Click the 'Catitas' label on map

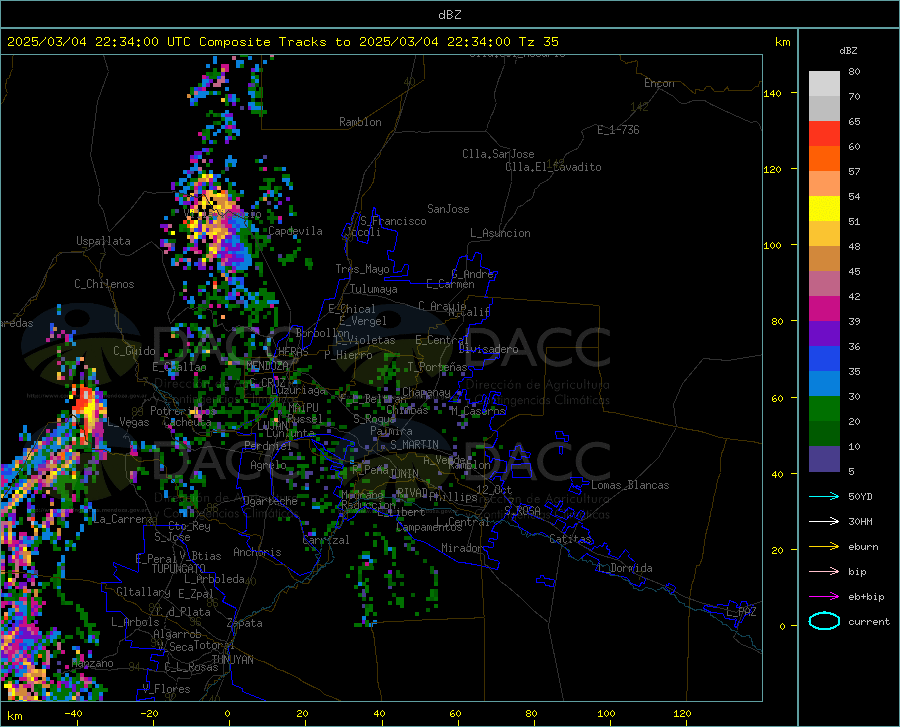[570, 539]
